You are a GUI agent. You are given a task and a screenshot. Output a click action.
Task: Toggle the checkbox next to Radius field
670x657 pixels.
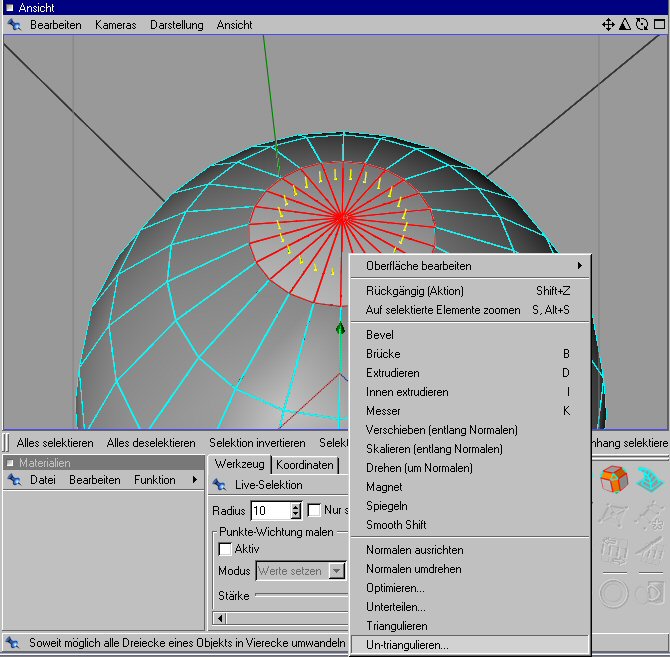[x=314, y=511]
